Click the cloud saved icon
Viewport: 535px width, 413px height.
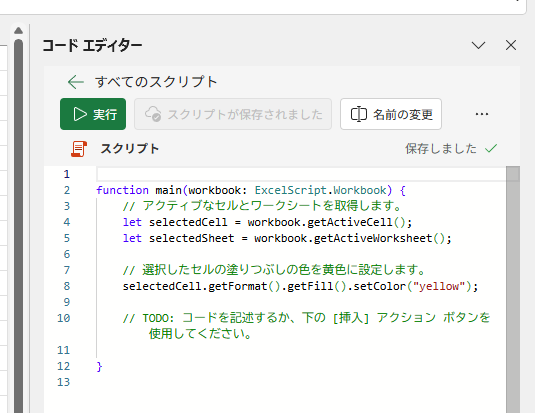153,114
